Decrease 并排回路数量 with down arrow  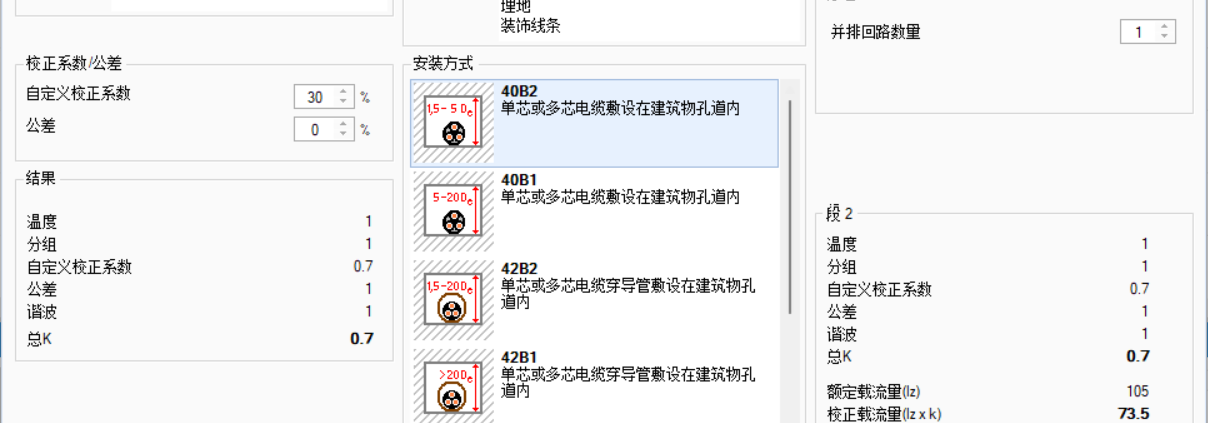[1164, 37]
